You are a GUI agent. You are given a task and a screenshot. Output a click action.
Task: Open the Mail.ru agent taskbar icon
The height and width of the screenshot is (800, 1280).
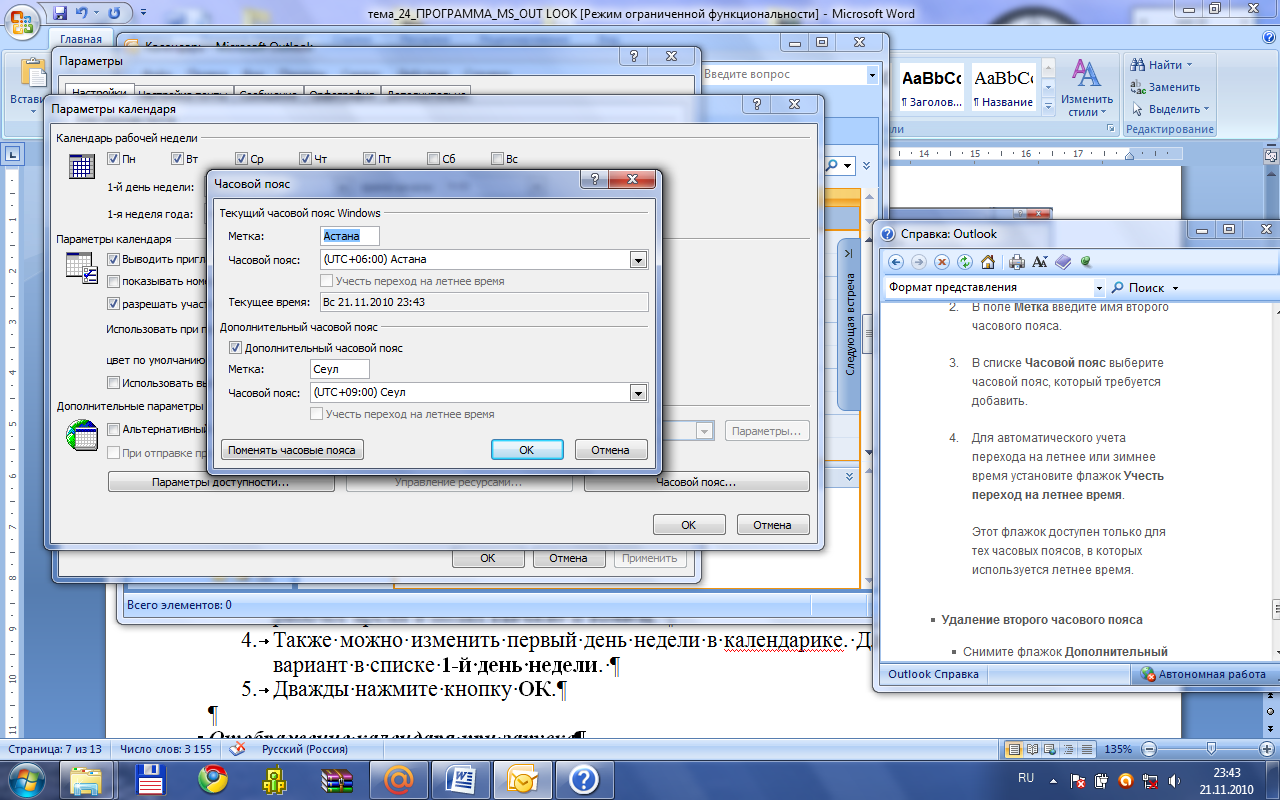tap(399, 778)
